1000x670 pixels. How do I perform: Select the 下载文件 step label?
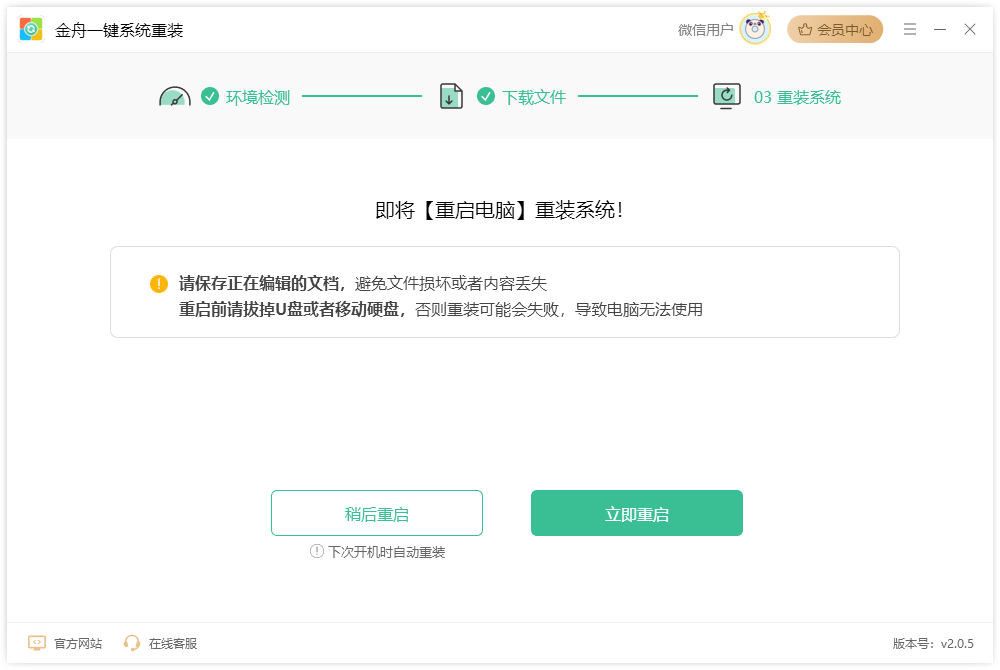coord(534,98)
